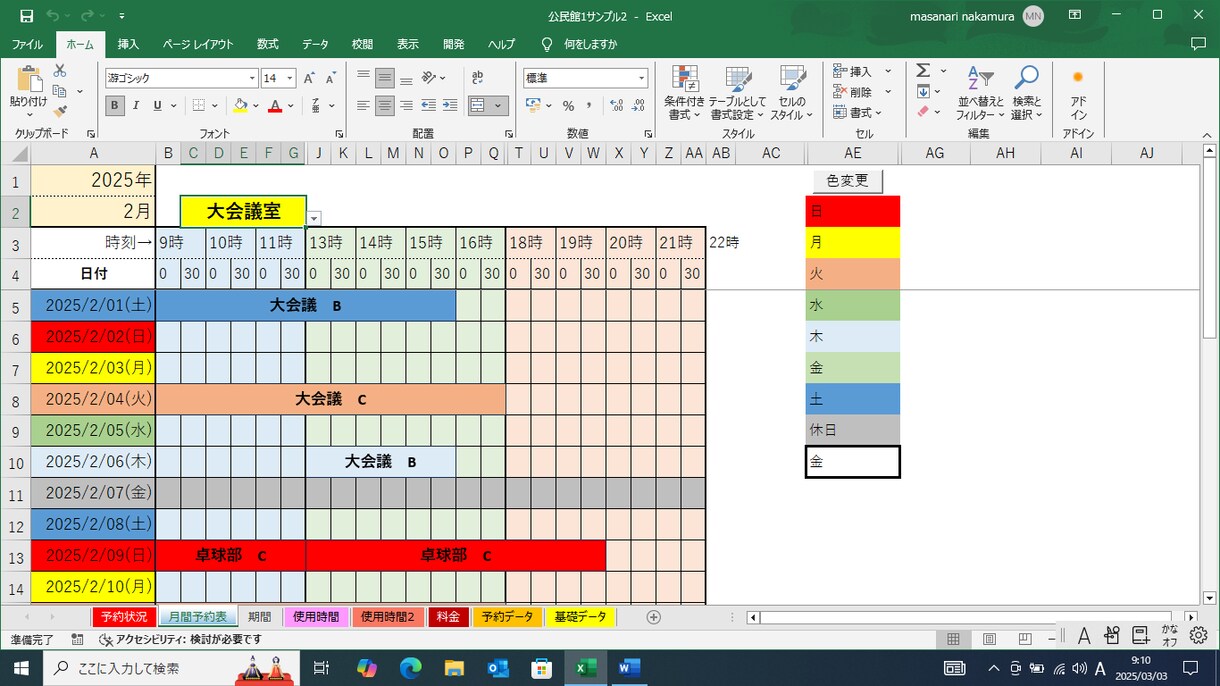1220x686 pixels.
Task: Click the percent style icon
Action: [568, 105]
